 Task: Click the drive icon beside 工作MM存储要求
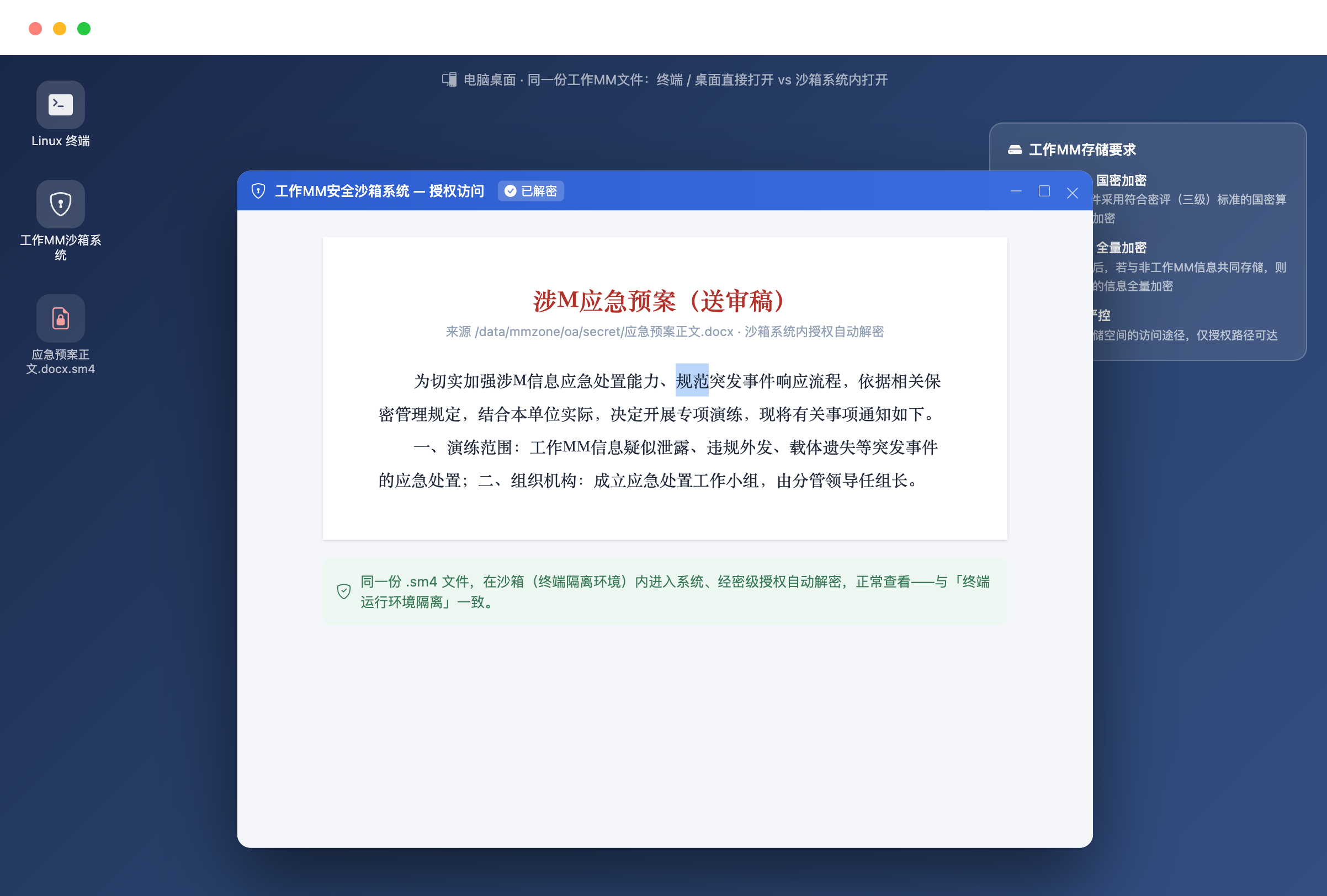tap(1015, 150)
